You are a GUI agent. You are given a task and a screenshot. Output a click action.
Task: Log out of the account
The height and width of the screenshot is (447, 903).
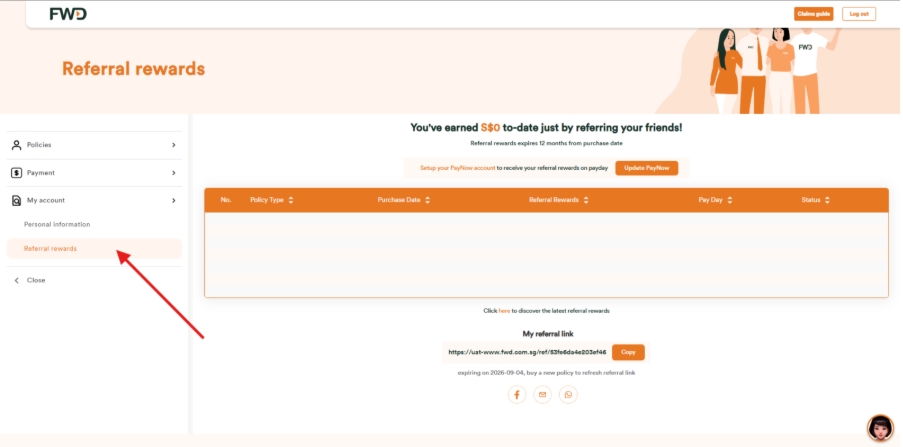point(859,14)
